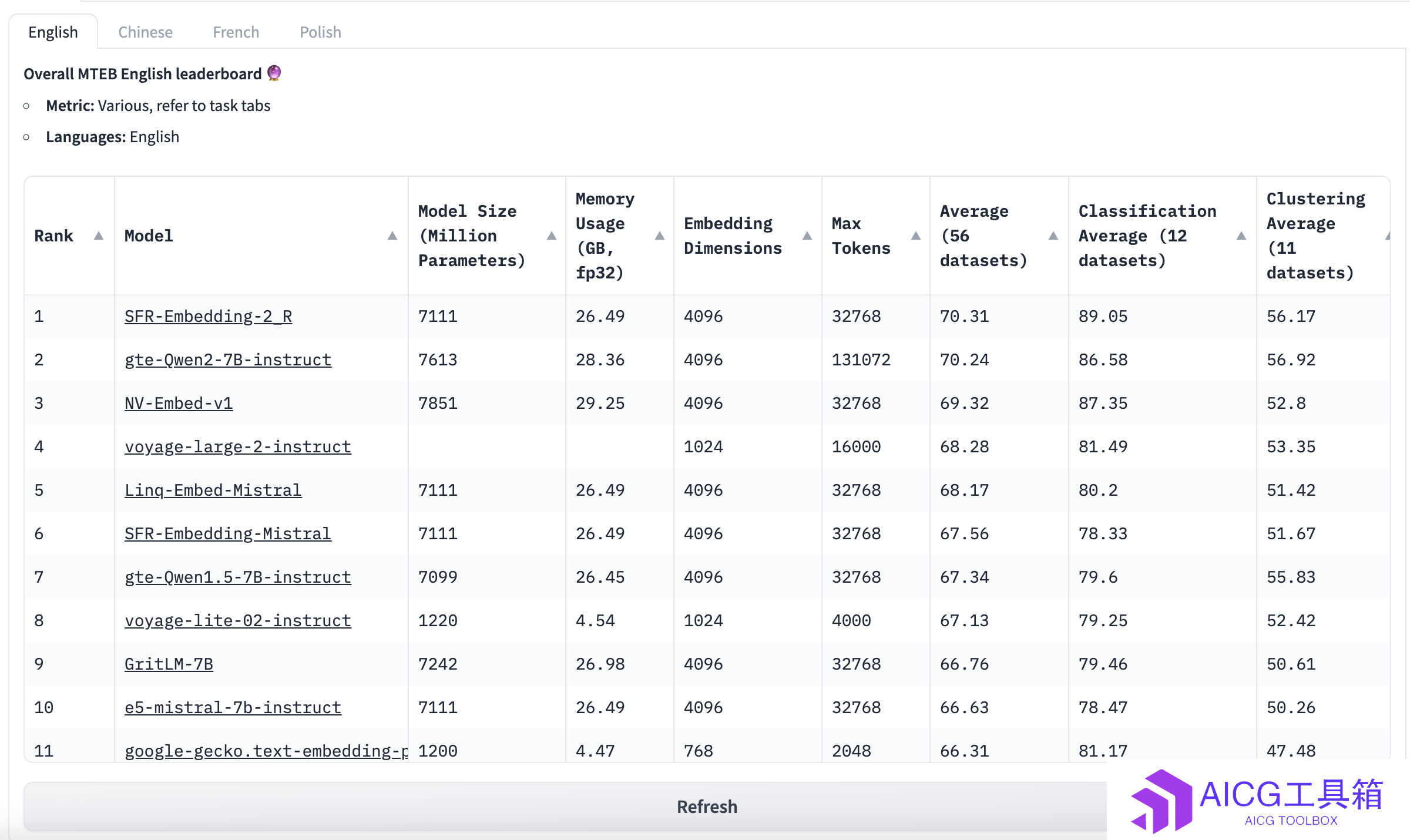1410x840 pixels.
Task: Open SFR-Embedding-Mistral model link
Action: coord(228,533)
